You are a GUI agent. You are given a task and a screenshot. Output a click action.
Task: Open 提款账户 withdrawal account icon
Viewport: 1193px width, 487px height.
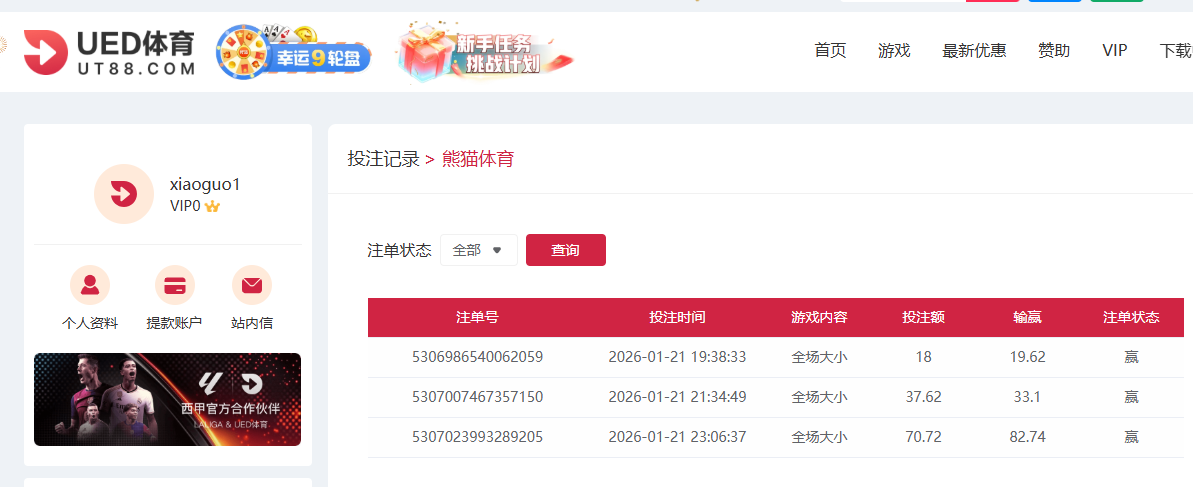(175, 285)
